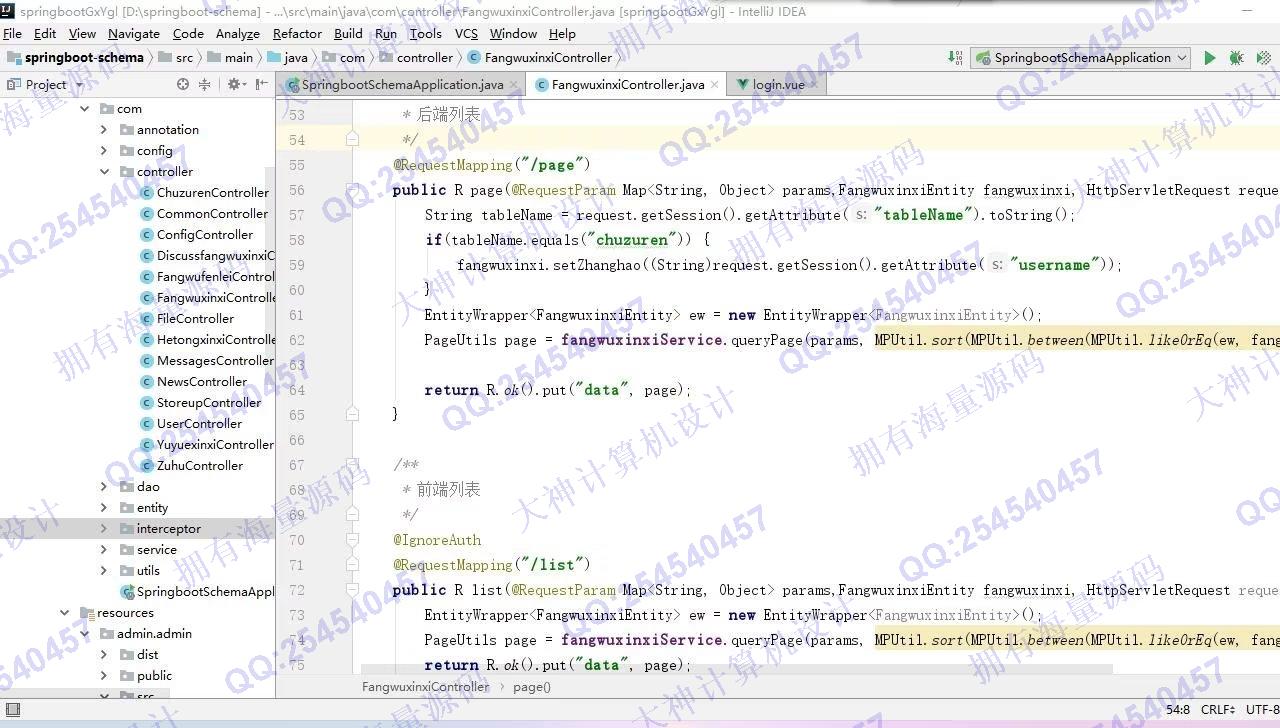The width and height of the screenshot is (1280, 728).
Task: Select the public folder
Action: tap(154, 676)
